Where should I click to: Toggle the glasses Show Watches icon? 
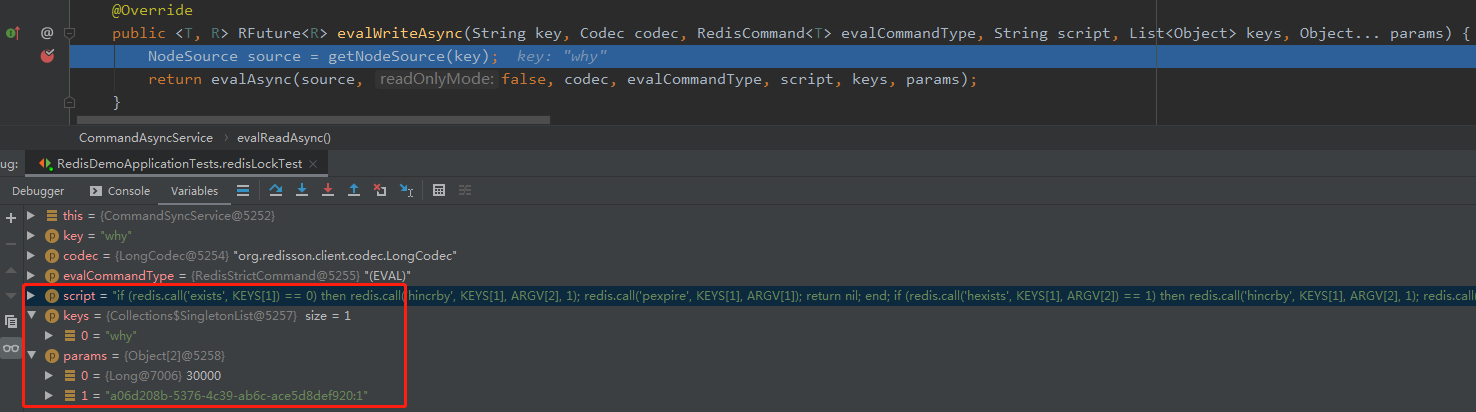pyautogui.click(x=11, y=347)
